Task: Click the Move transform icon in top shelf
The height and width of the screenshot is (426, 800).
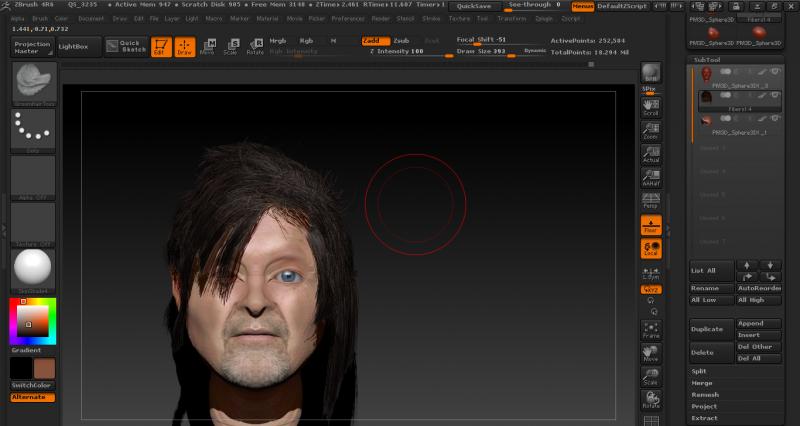Action: tap(207, 46)
